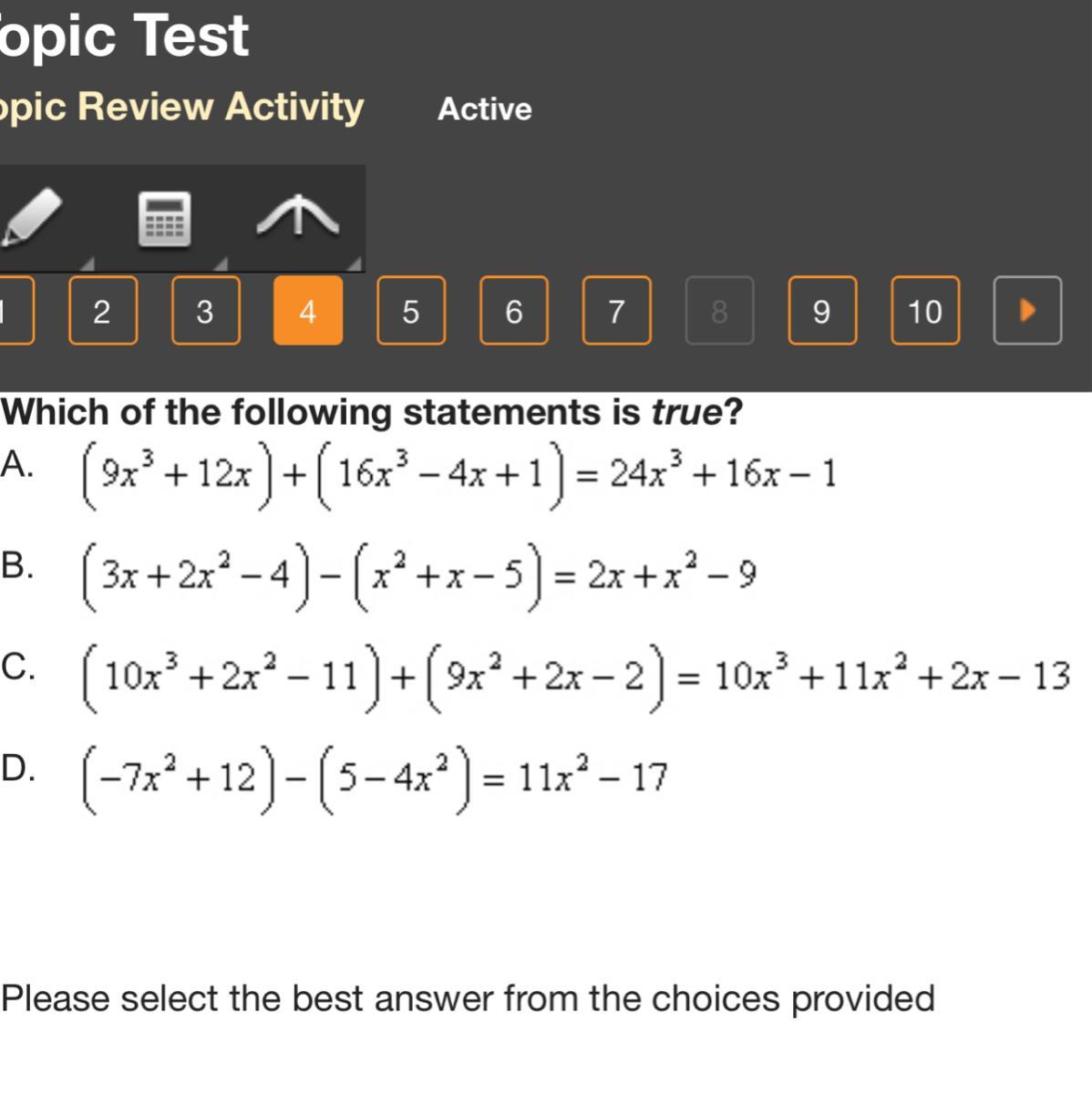
Task: Open question 7
Action: (x=616, y=311)
